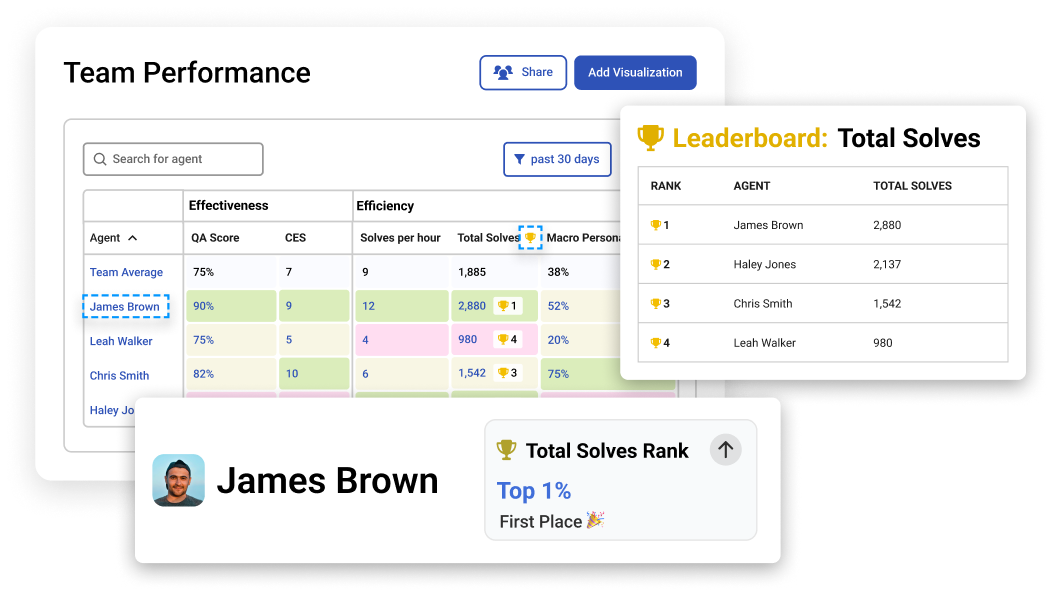Click the Share button

(x=523, y=73)
